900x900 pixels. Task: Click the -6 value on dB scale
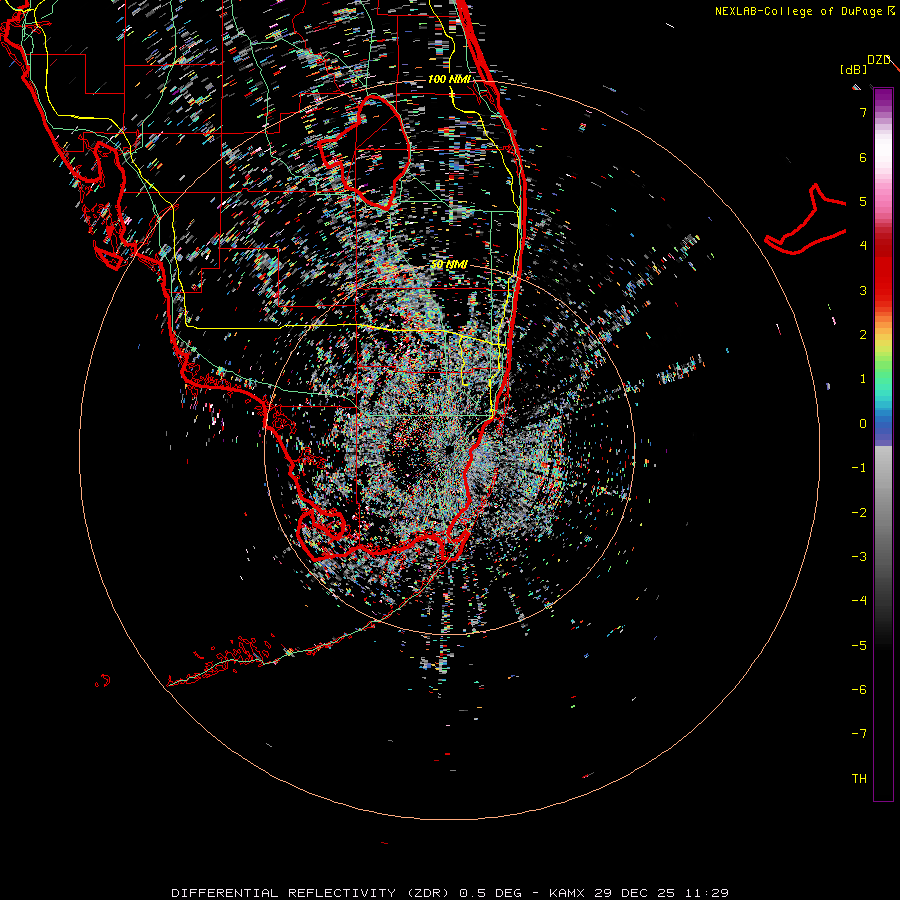click(x=859, y=690)
